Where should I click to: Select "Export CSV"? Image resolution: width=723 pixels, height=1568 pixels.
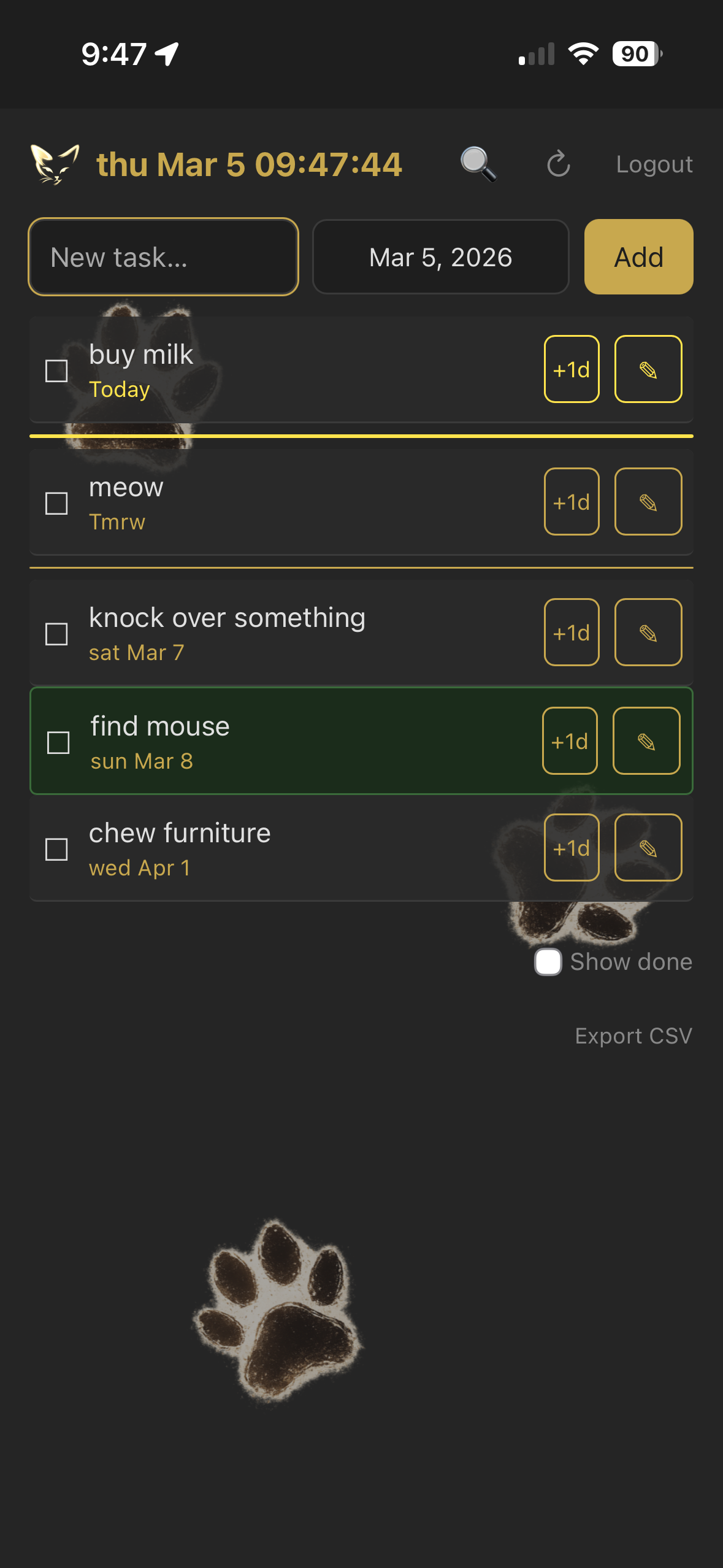pyautogui.click(x=633, y=1036)
